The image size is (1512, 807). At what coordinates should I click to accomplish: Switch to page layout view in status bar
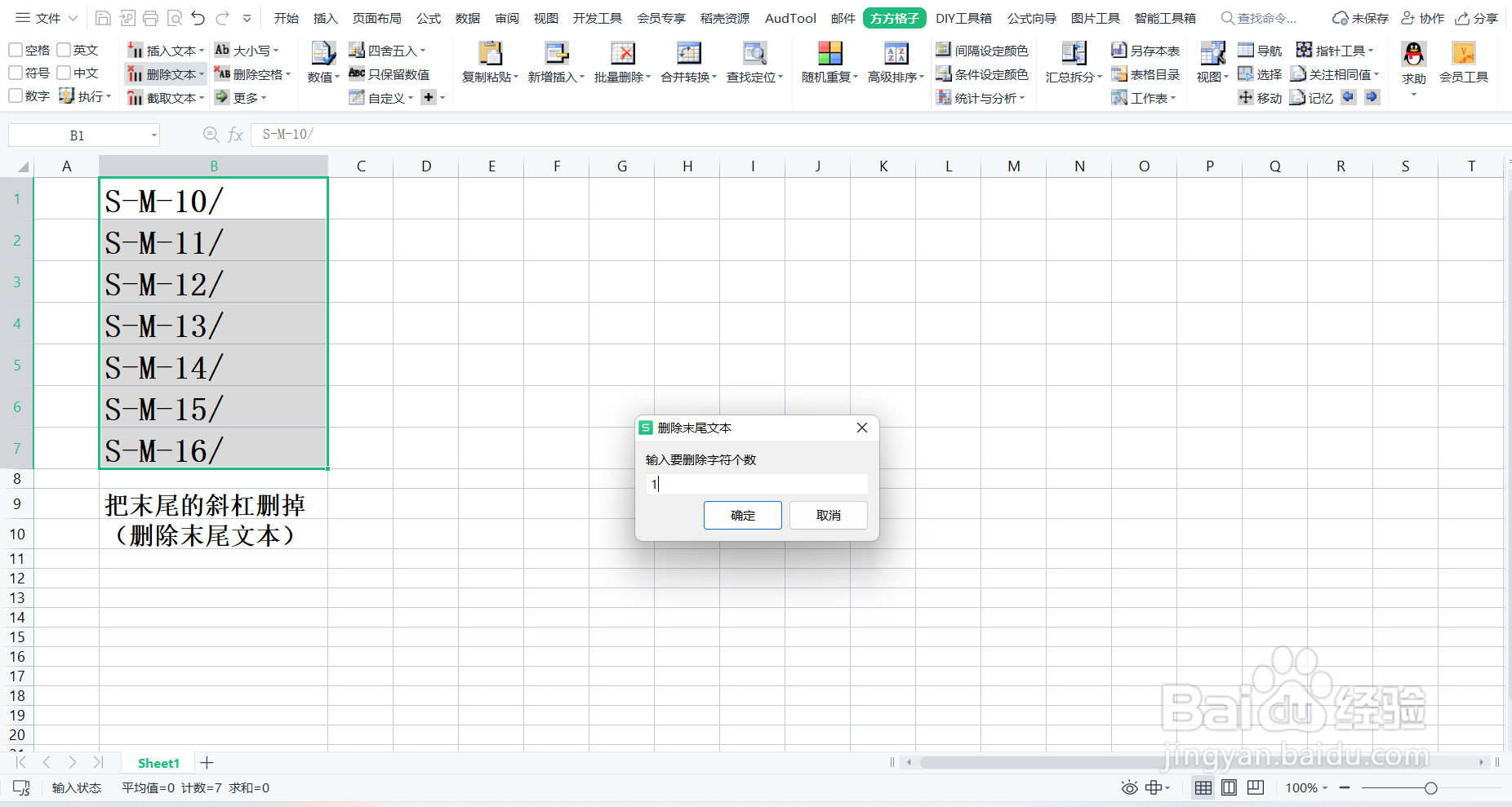(x=1229, y=787)
